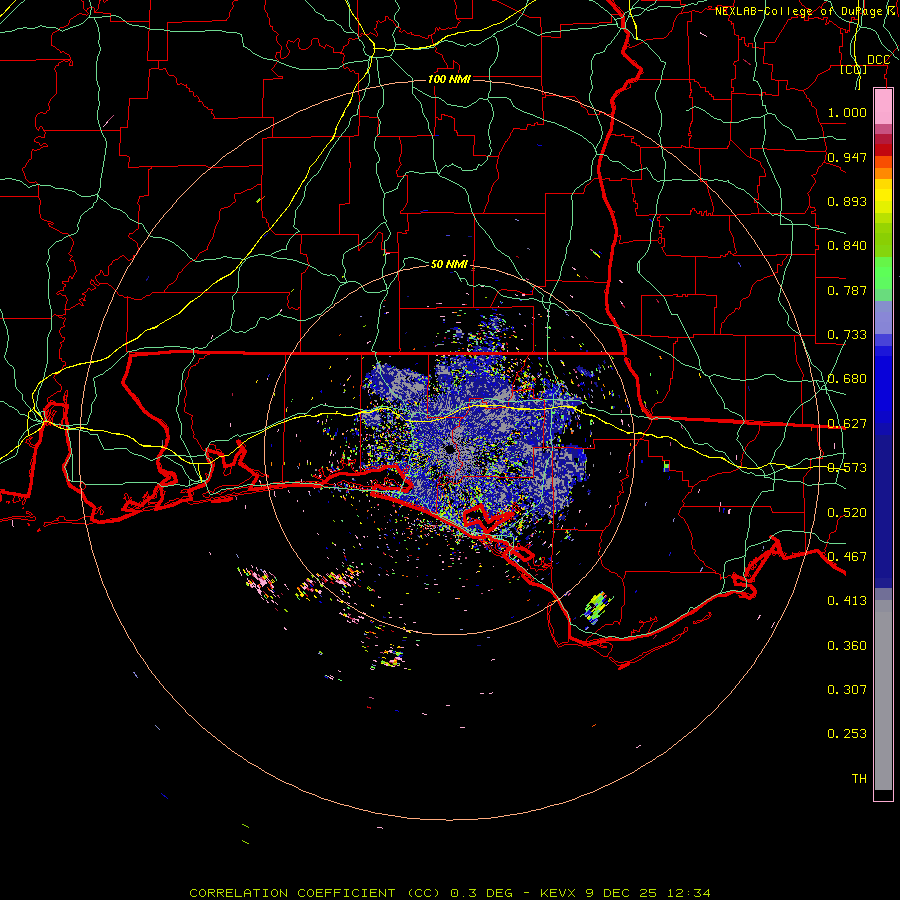Select the [CC] unit label above color bar
Image resolution: width=900 pixels, height=900 pixels.
tap(854, 69)
